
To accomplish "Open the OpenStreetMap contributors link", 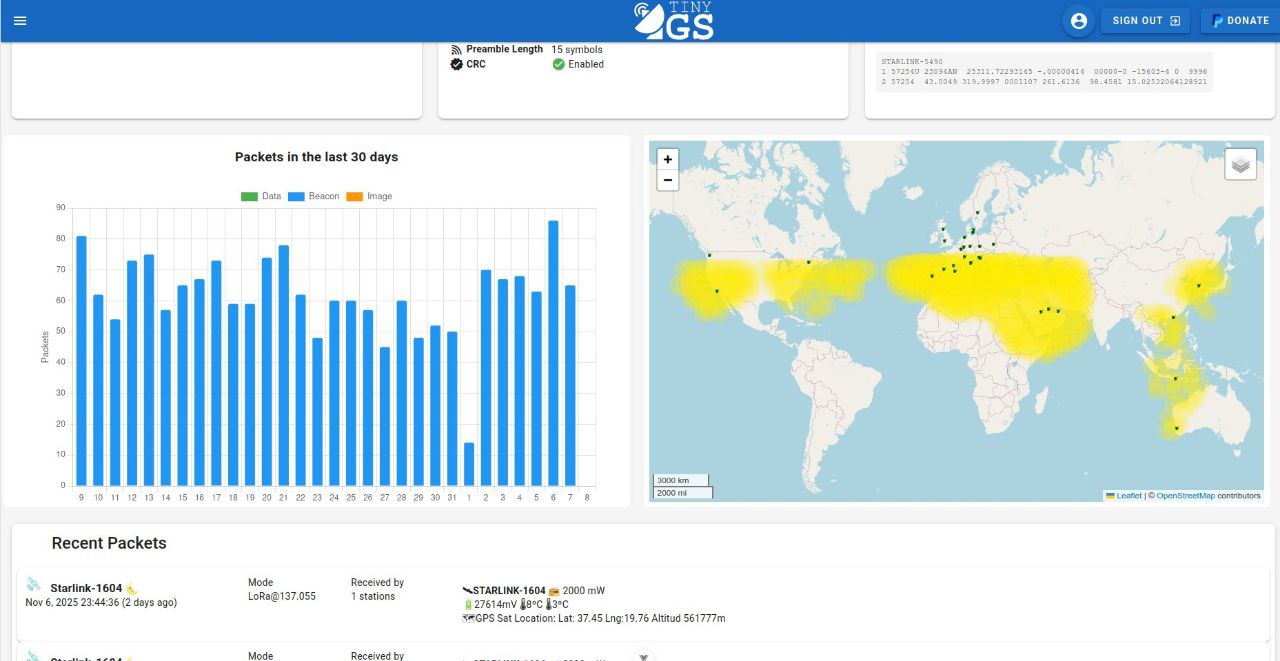I will tap(1186, 496).
